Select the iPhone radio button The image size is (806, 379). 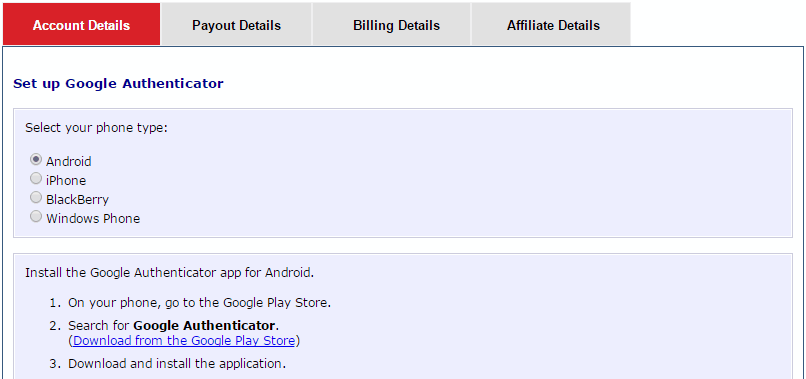coord(35,178)
